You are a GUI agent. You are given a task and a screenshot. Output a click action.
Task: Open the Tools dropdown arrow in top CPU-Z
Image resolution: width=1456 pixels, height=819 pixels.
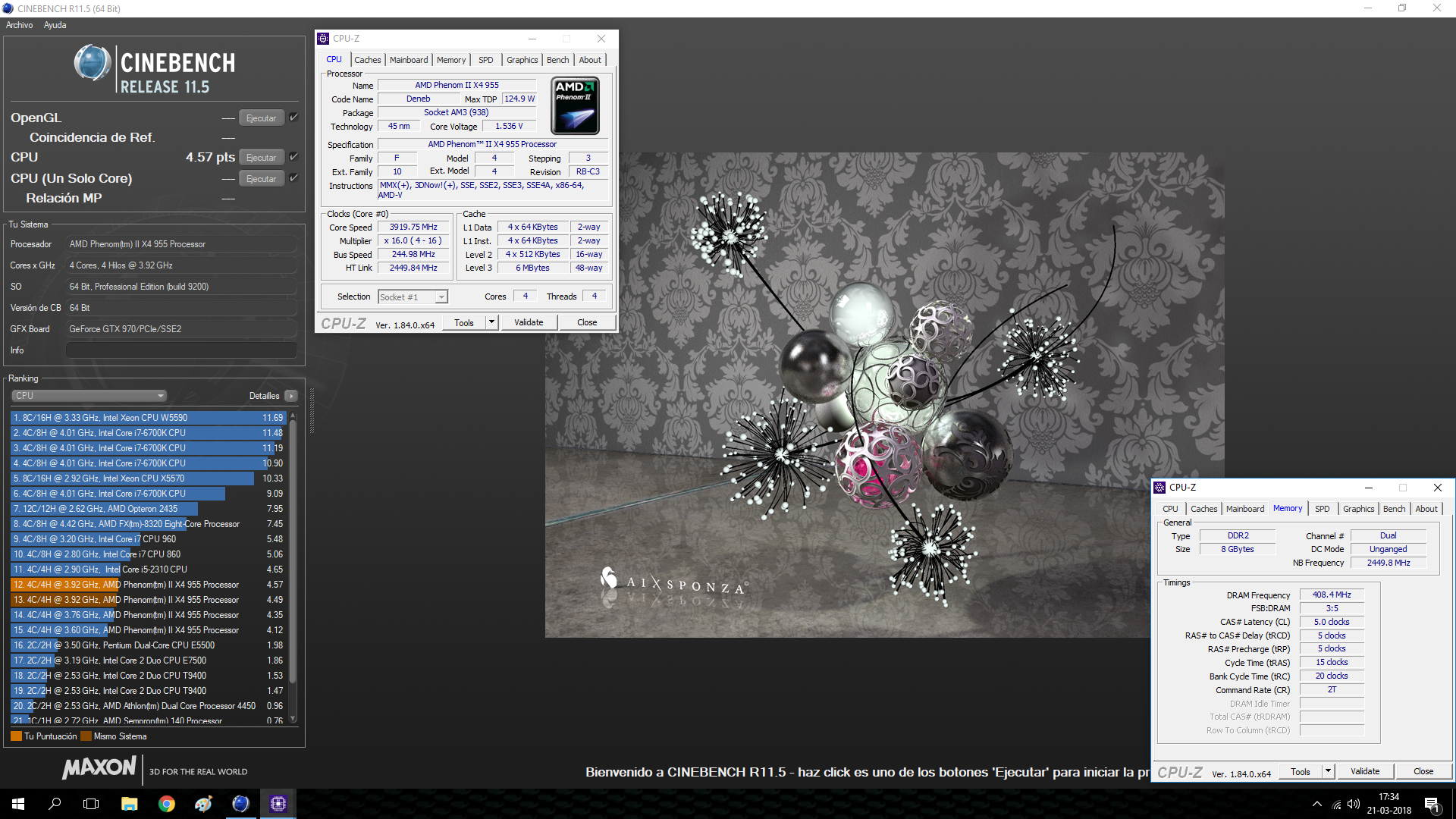pyautogui.click(x=491, y=322)
